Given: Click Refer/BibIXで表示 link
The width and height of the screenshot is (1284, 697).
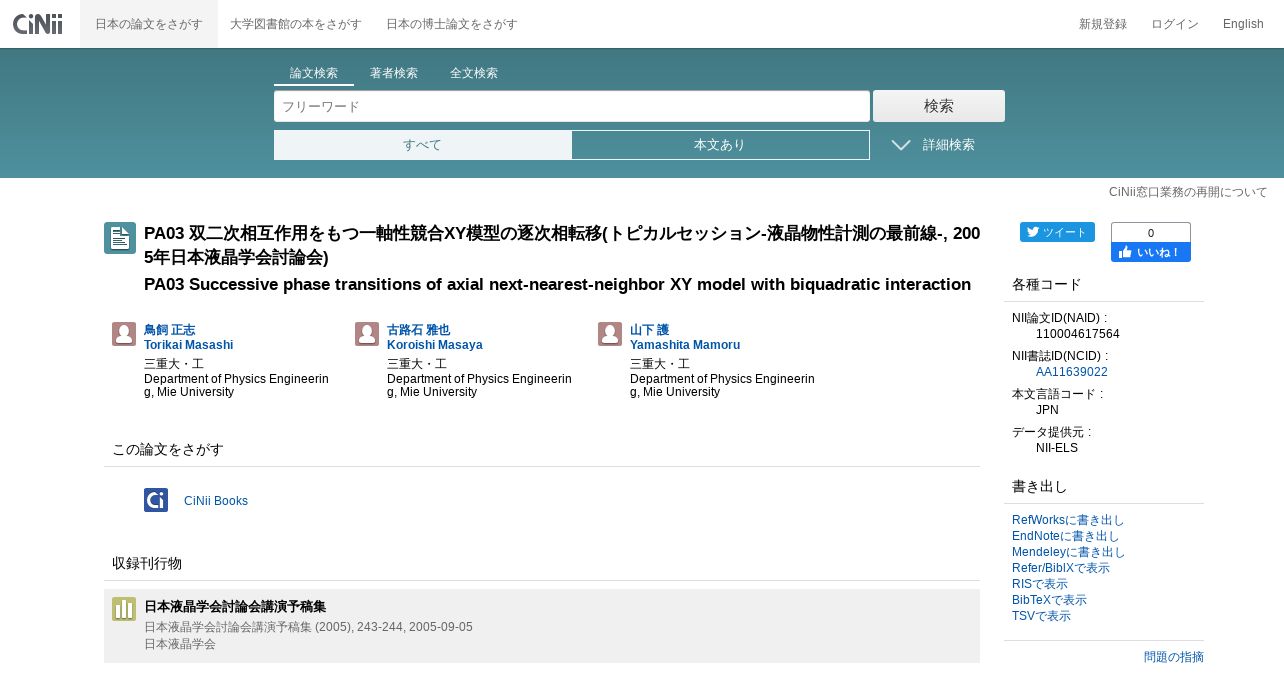Looking at the screenshot, I should [1061, 568].
